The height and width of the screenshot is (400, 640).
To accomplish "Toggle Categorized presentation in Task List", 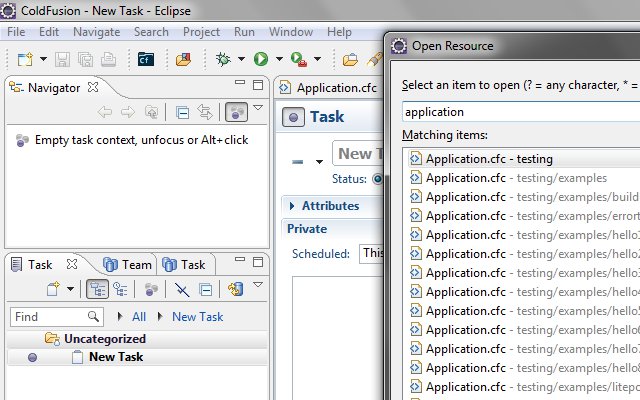I will [x=98, y=289].
